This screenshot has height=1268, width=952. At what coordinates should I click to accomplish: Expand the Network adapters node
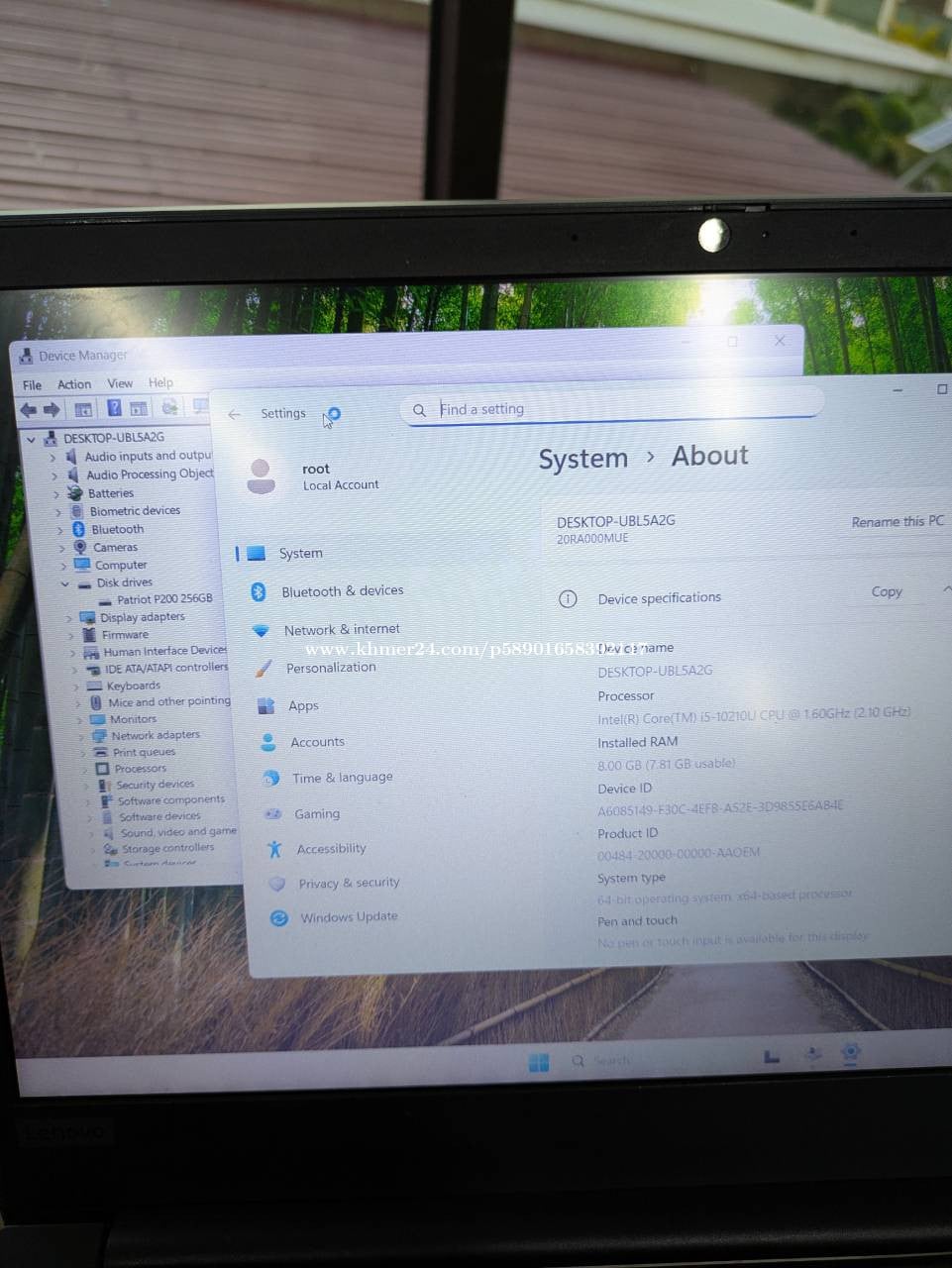point(81,736)
